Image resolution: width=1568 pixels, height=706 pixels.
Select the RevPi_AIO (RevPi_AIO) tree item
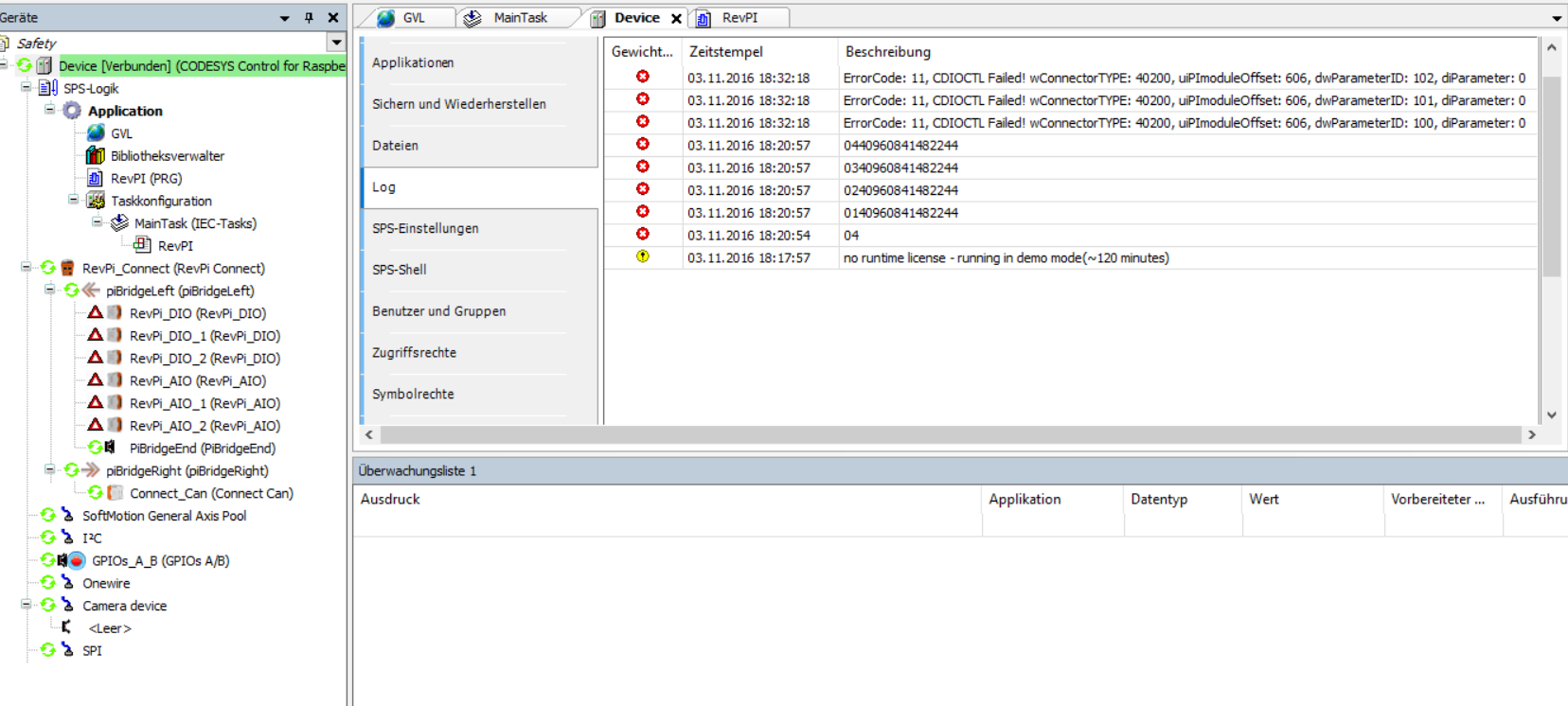tap(198, 380)
